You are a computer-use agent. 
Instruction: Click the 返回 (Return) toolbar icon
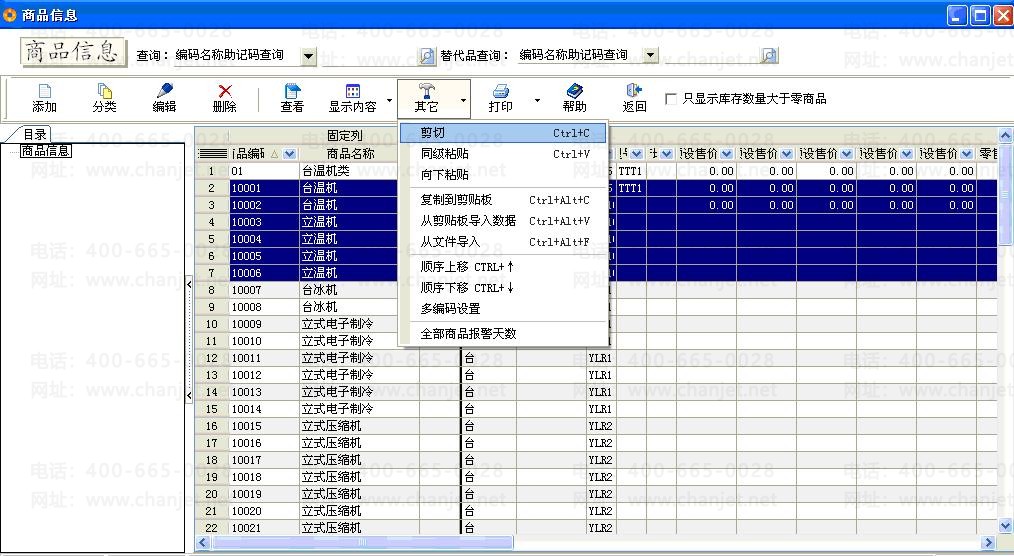pyautogui.click(x=634, y=98)
